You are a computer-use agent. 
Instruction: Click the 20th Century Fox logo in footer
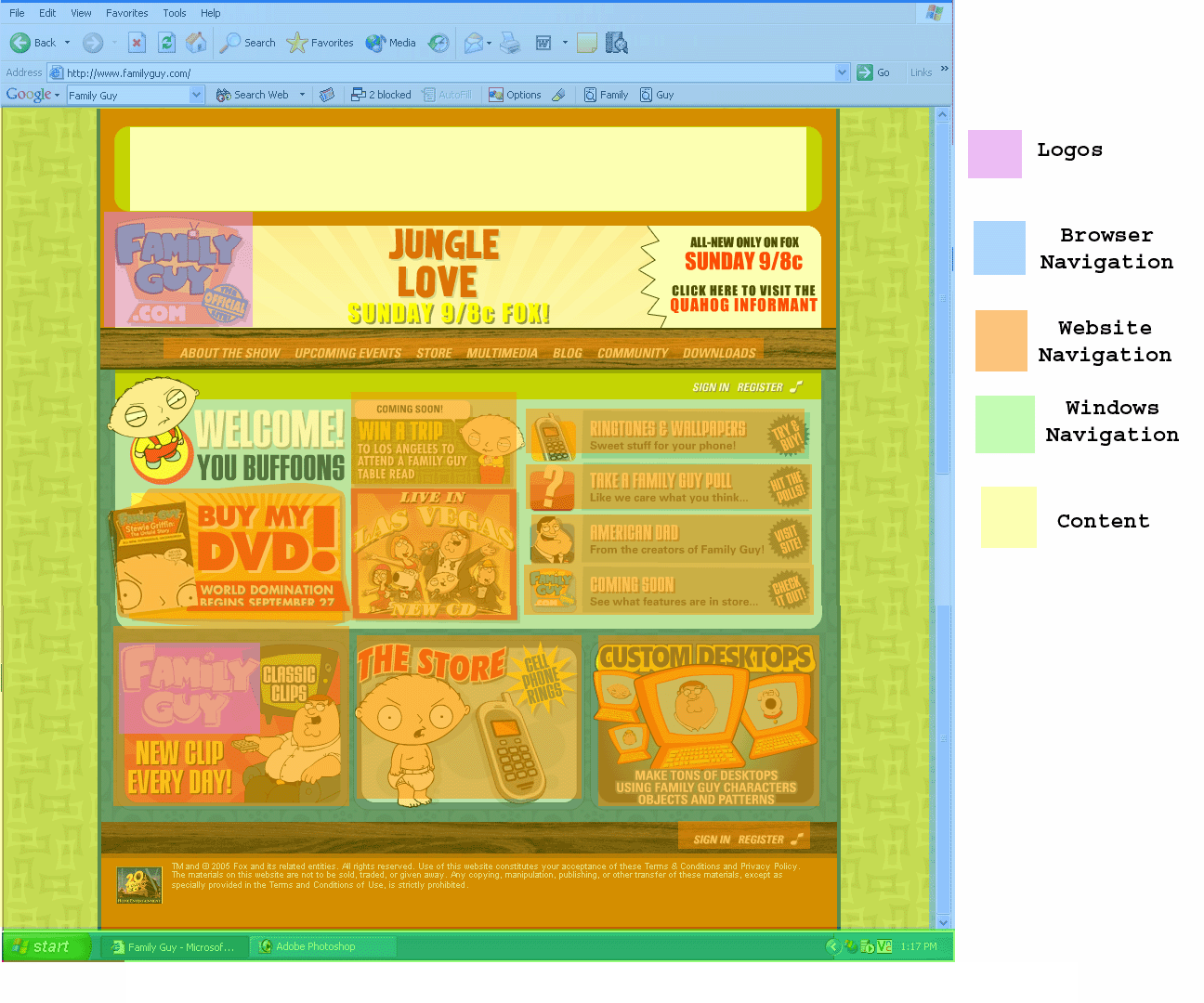pos(139,885)
